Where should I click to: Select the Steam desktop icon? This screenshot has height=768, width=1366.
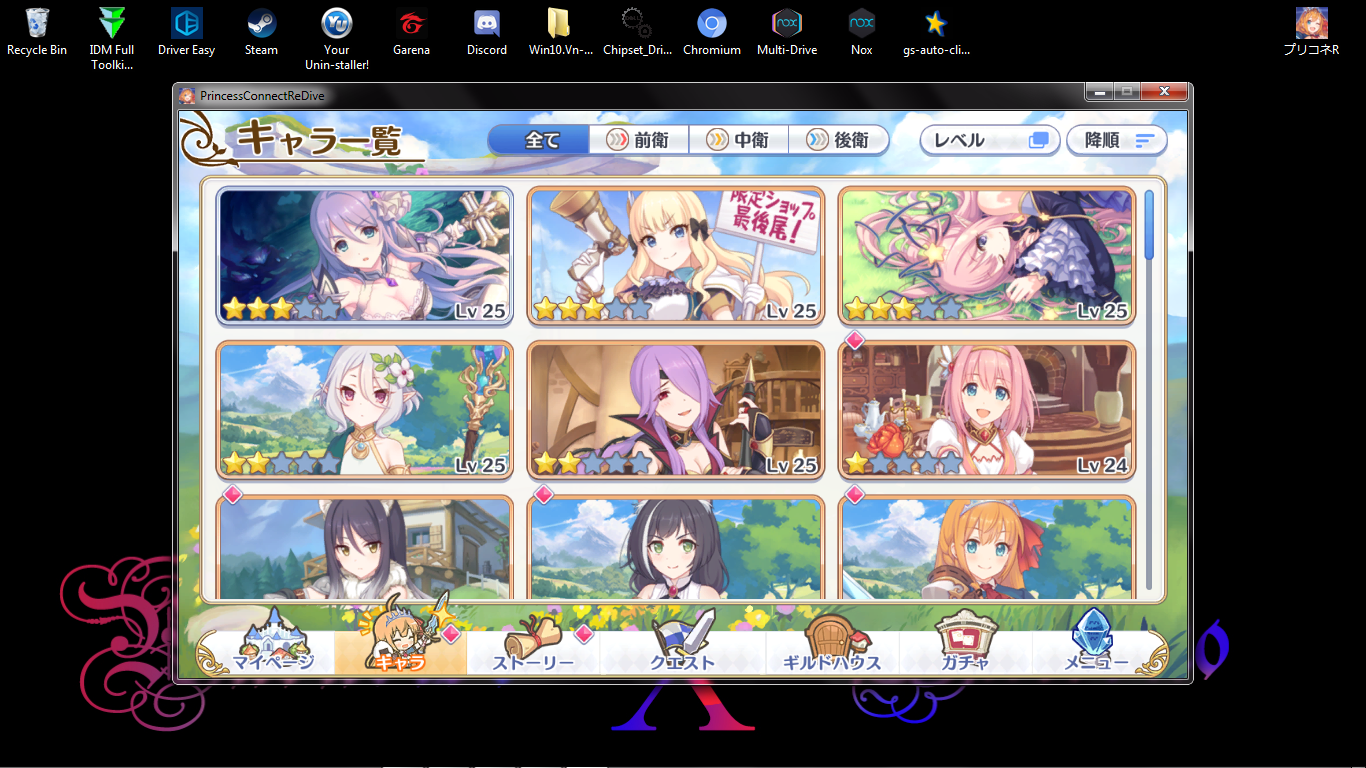tap(262, 32)
